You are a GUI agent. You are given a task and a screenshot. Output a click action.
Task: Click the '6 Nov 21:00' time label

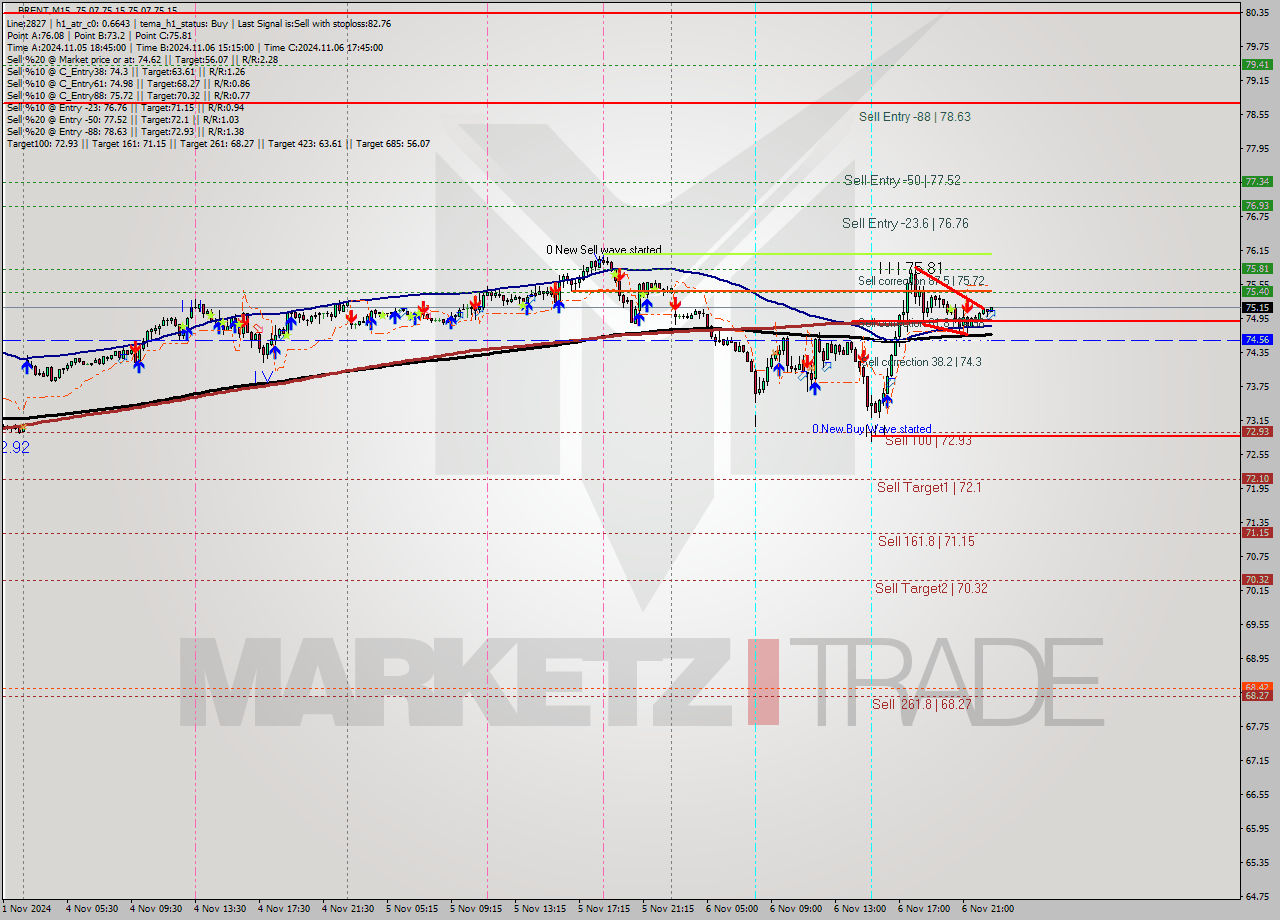click(988, 909)
